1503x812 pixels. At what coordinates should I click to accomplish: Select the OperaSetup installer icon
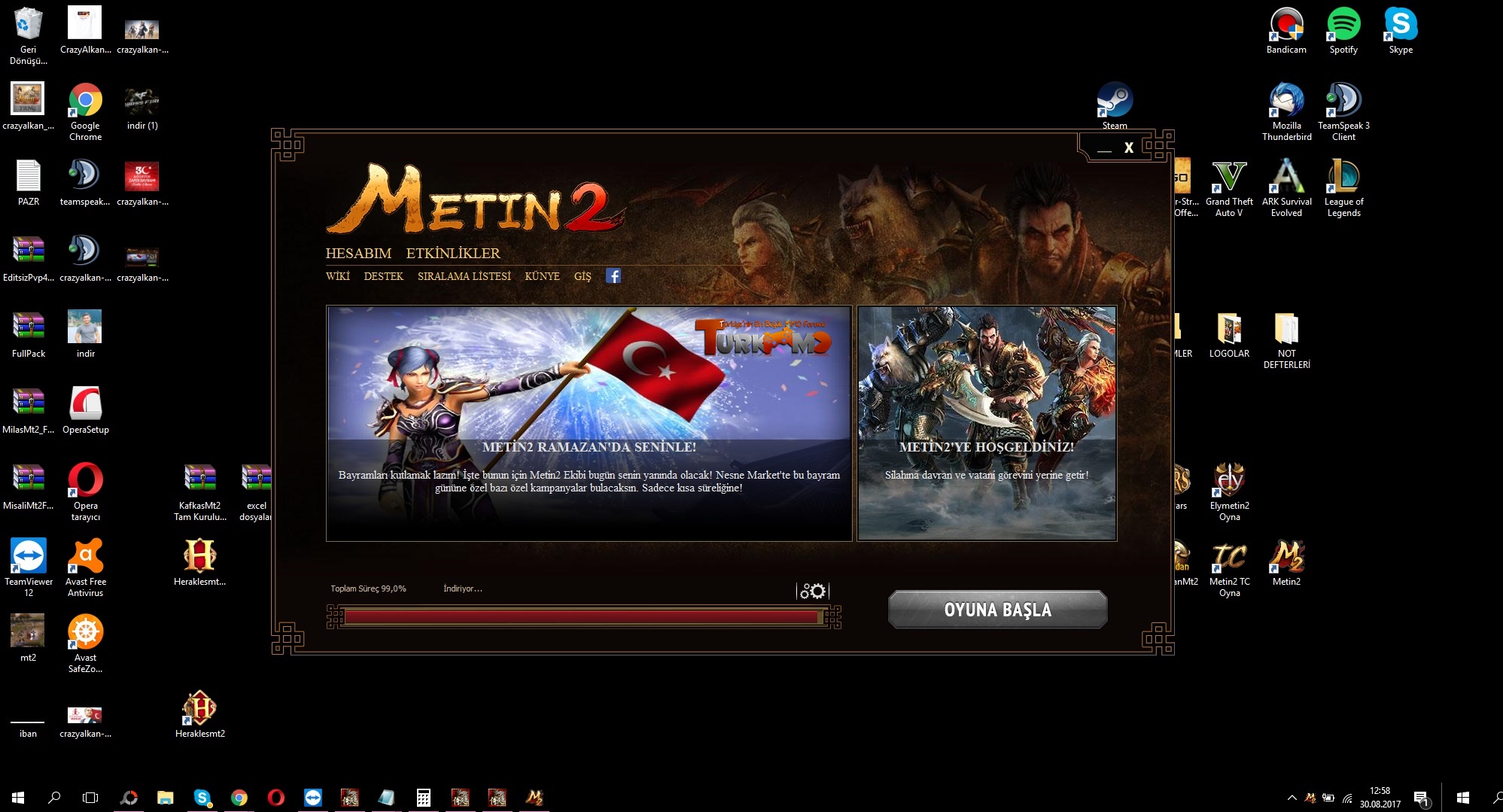[x=86, y=411]
